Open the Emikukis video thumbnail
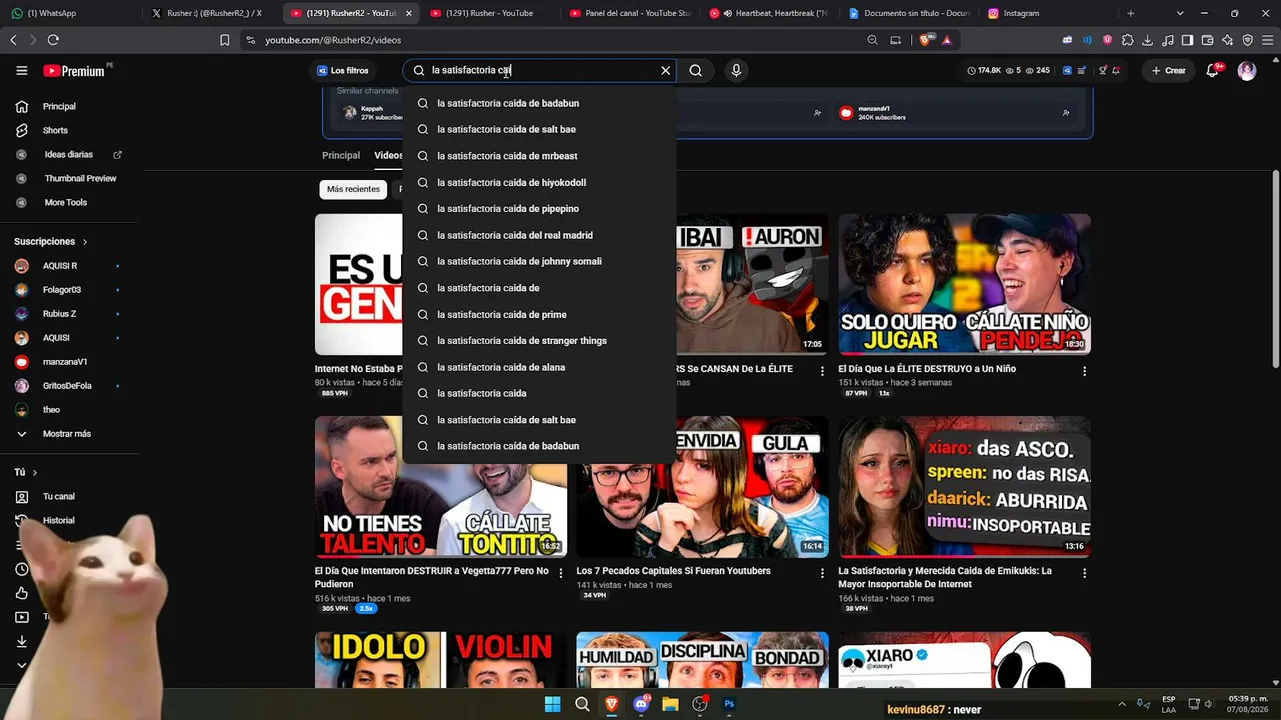The height and width of the screenshot is (720, 1281). [964, 486]
